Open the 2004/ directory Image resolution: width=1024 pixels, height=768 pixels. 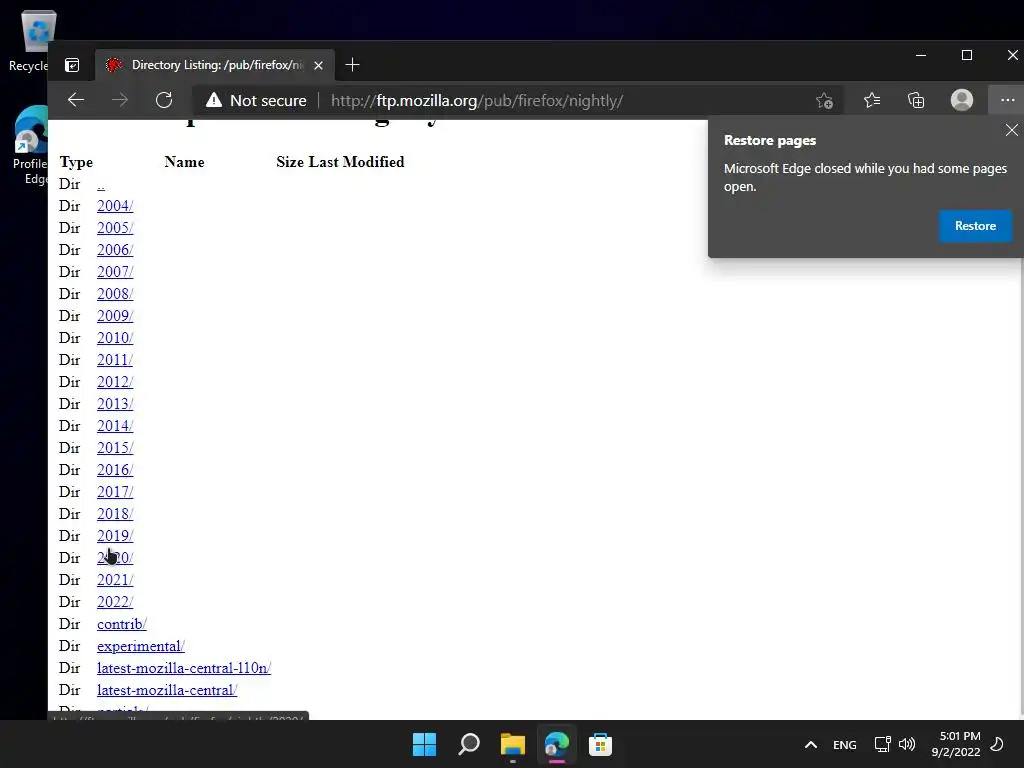coord(115,206)
